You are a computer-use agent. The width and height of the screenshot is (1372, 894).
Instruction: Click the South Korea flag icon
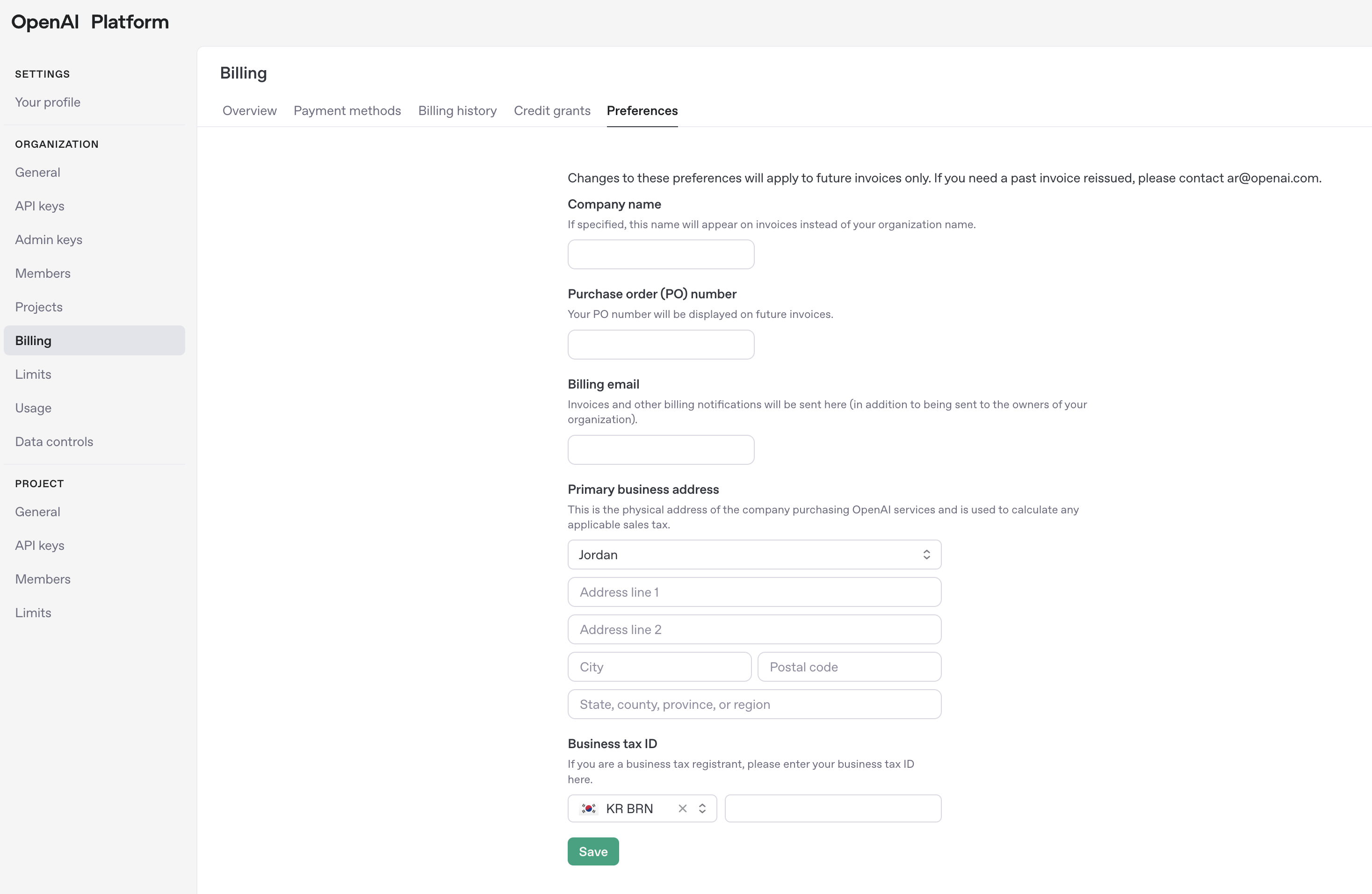[589, 808]
